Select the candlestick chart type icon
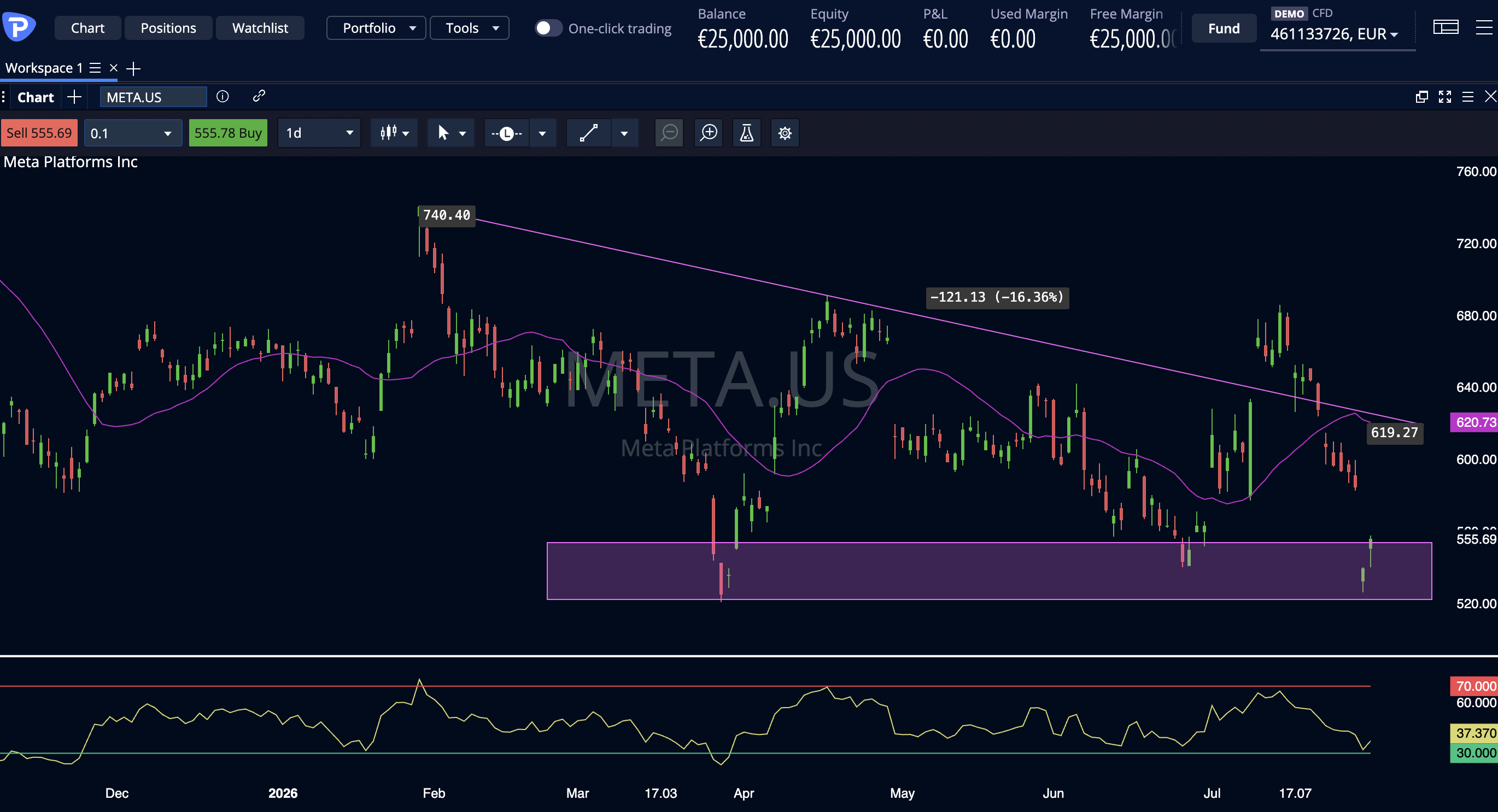 (389, 133)
